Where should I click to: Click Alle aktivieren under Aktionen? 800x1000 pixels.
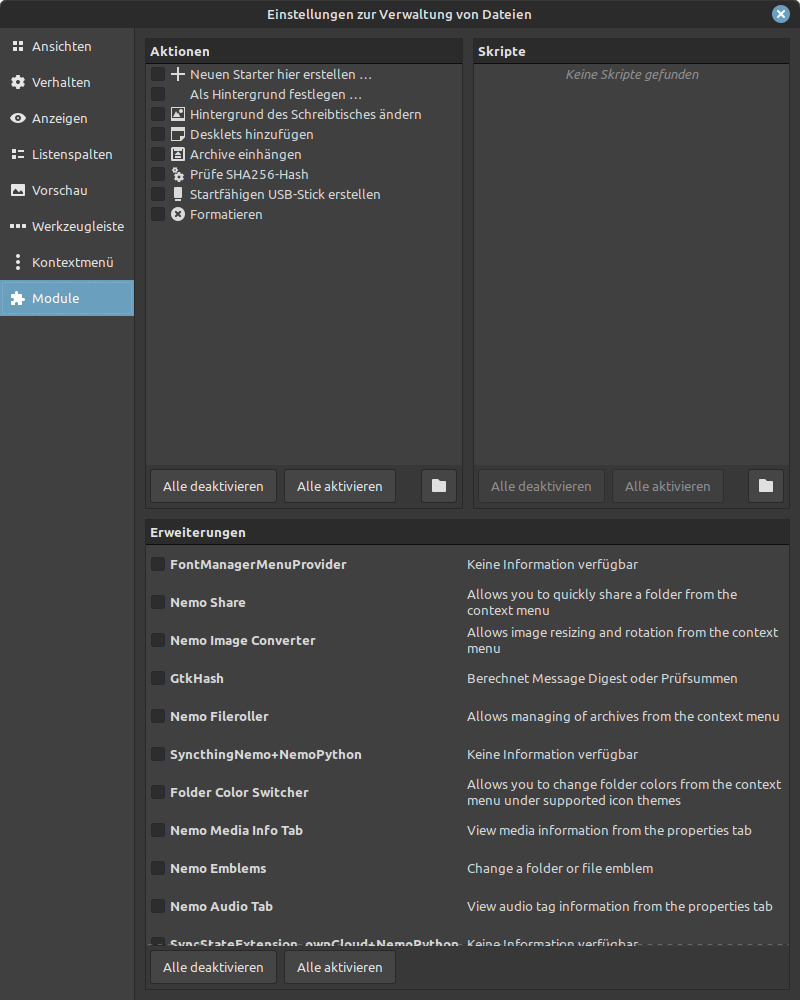(x=339, y=486)
